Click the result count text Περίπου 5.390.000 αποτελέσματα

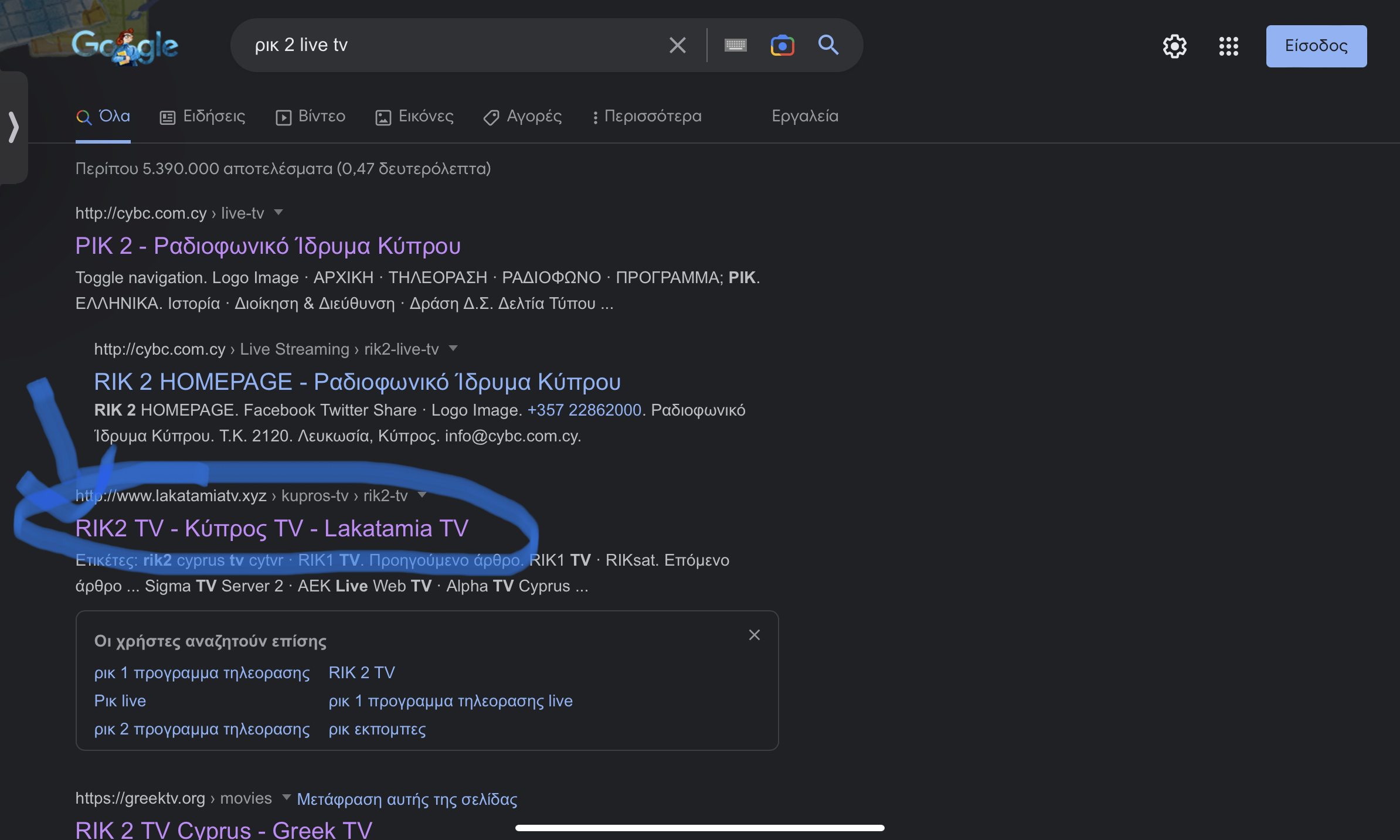click(x=283, y=169)
